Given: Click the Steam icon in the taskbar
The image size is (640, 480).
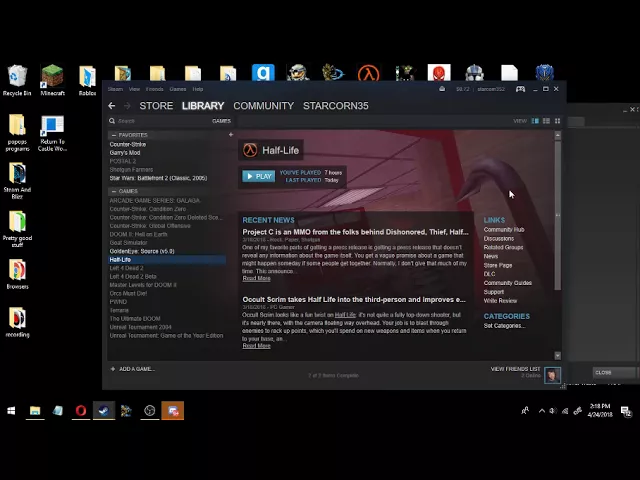Looking at the screenshot, I should tap(104, 411).
